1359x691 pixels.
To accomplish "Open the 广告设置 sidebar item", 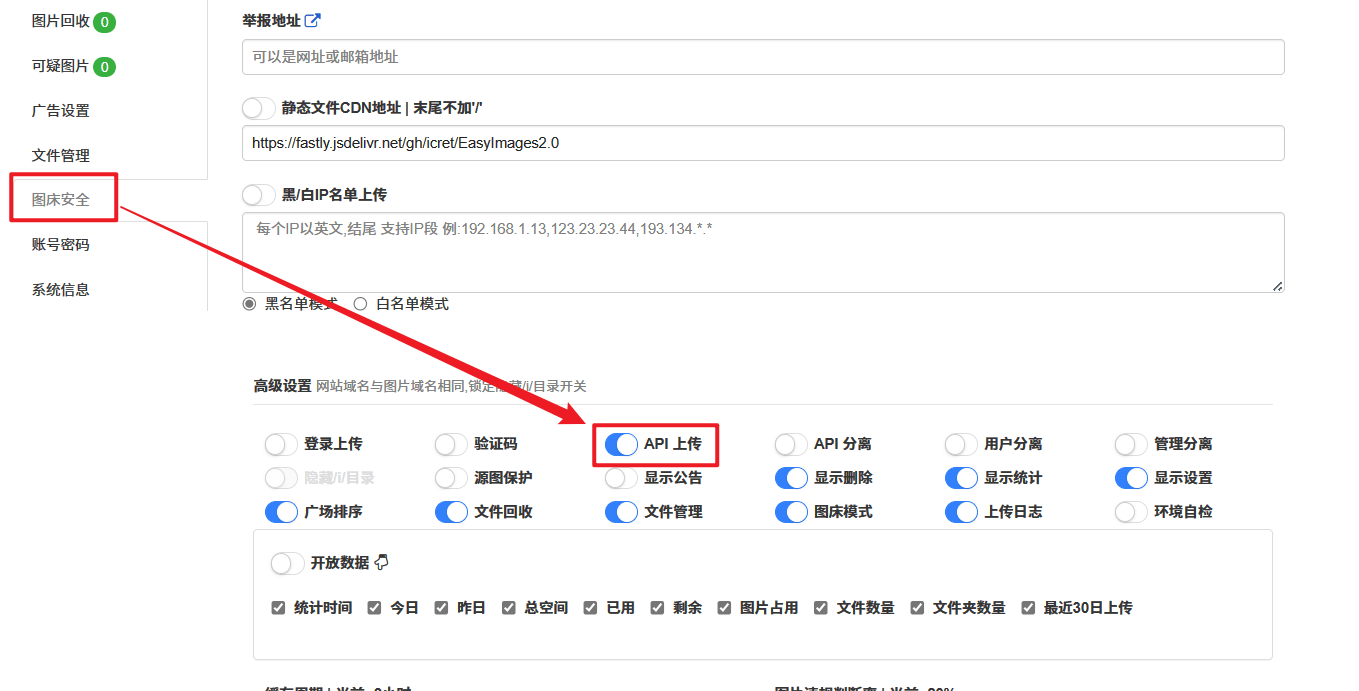I will (61, 111).
